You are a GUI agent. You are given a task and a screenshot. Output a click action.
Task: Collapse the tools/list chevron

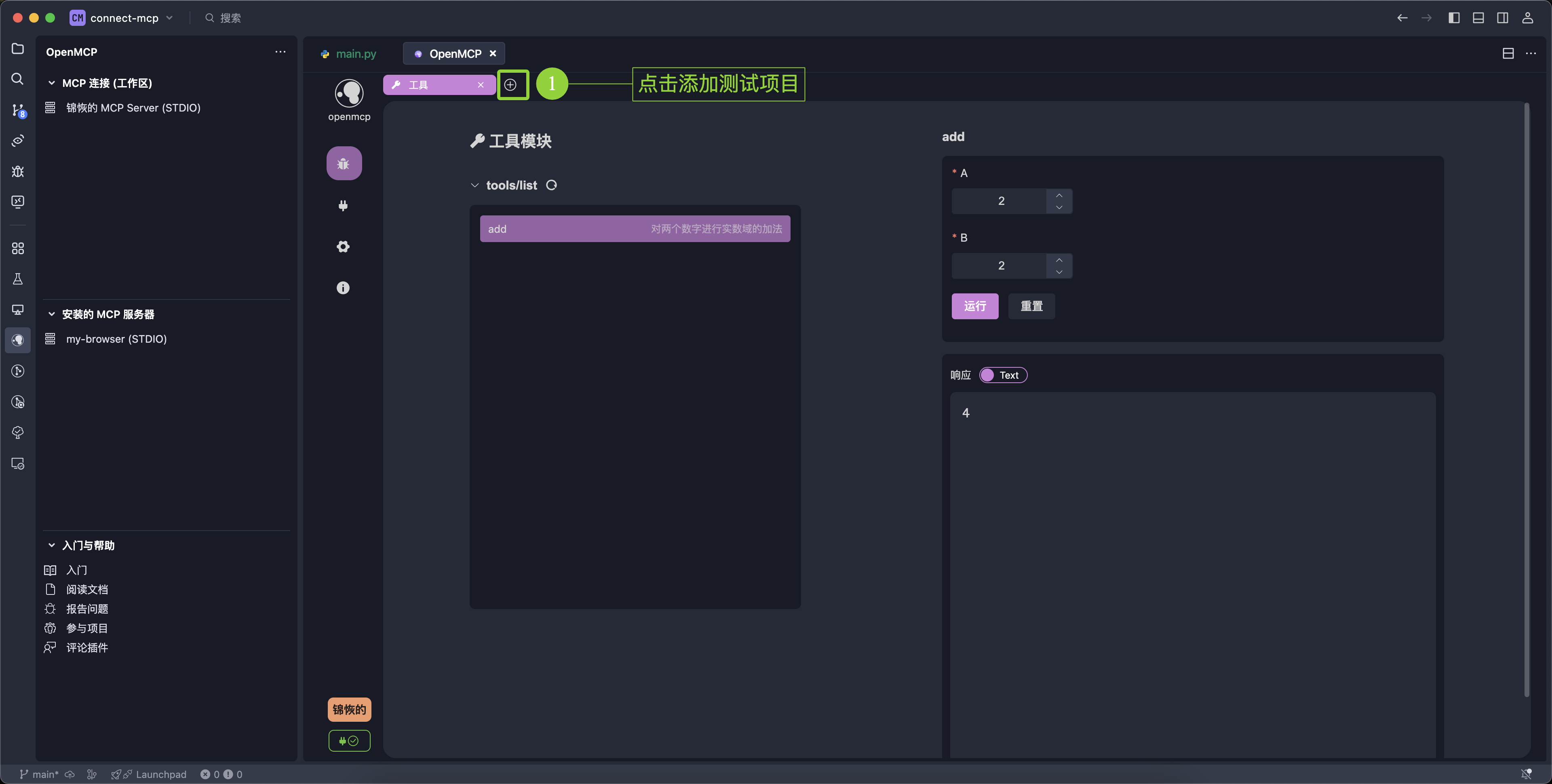[x=475, y=185]
